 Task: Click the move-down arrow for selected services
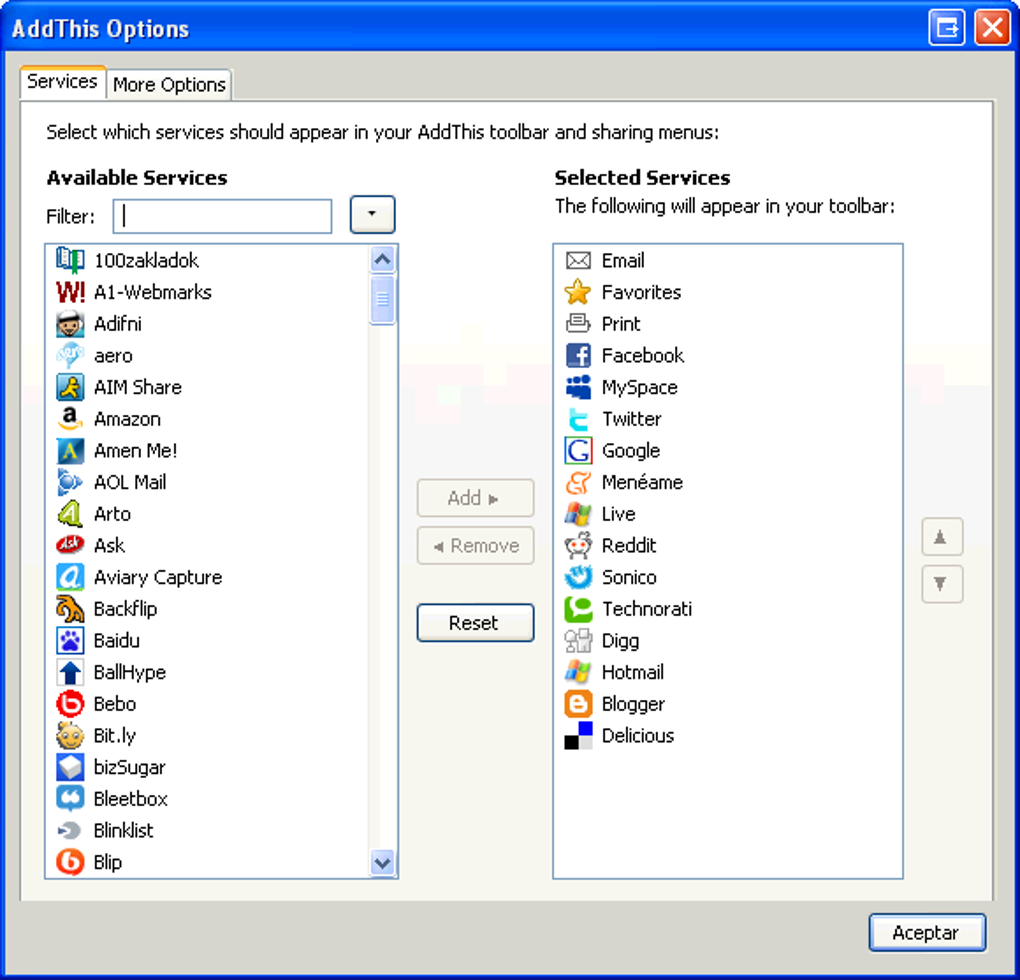tap(941, 584)
